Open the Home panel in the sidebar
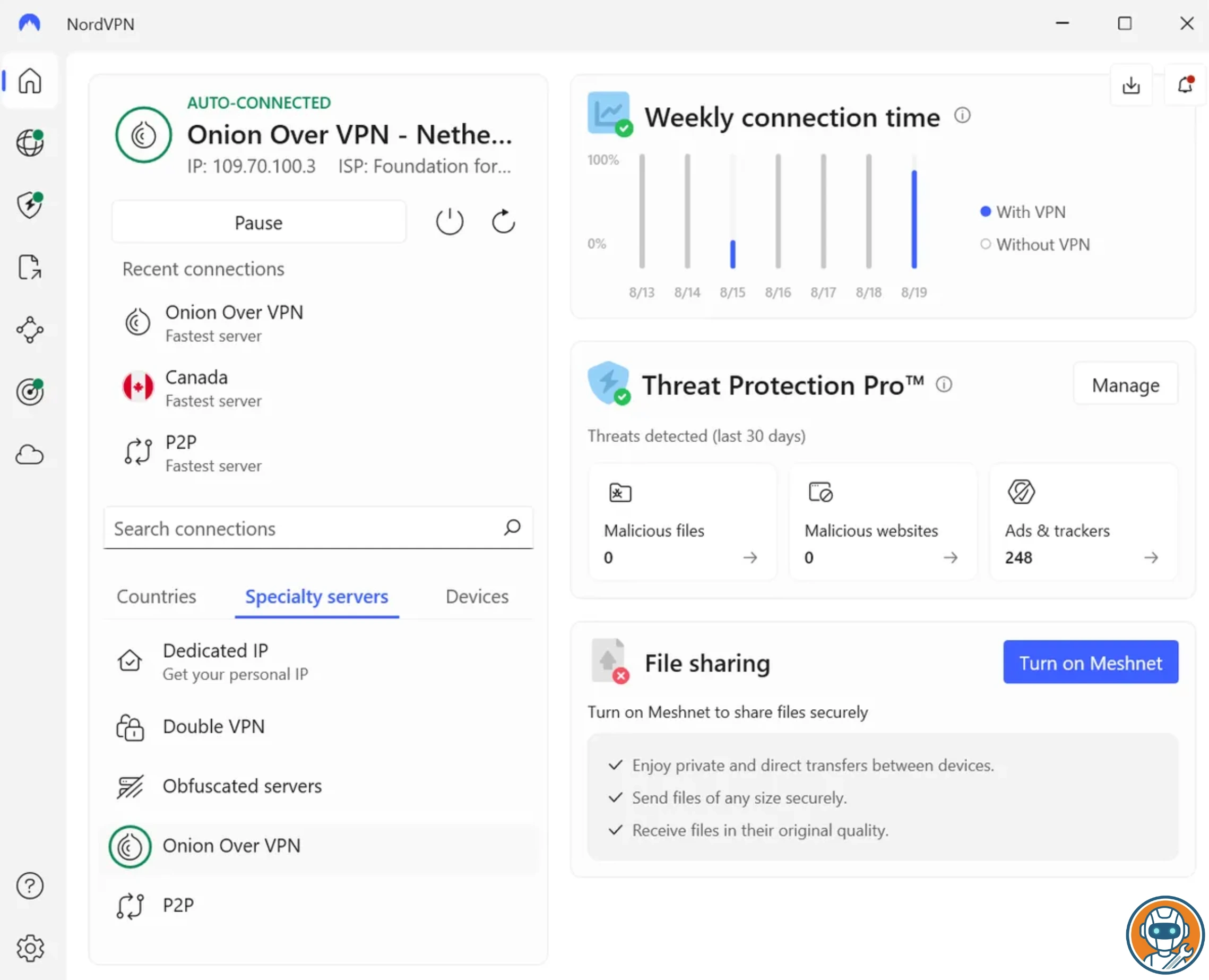Viewport: 1209px width, 980px height. 29,81
